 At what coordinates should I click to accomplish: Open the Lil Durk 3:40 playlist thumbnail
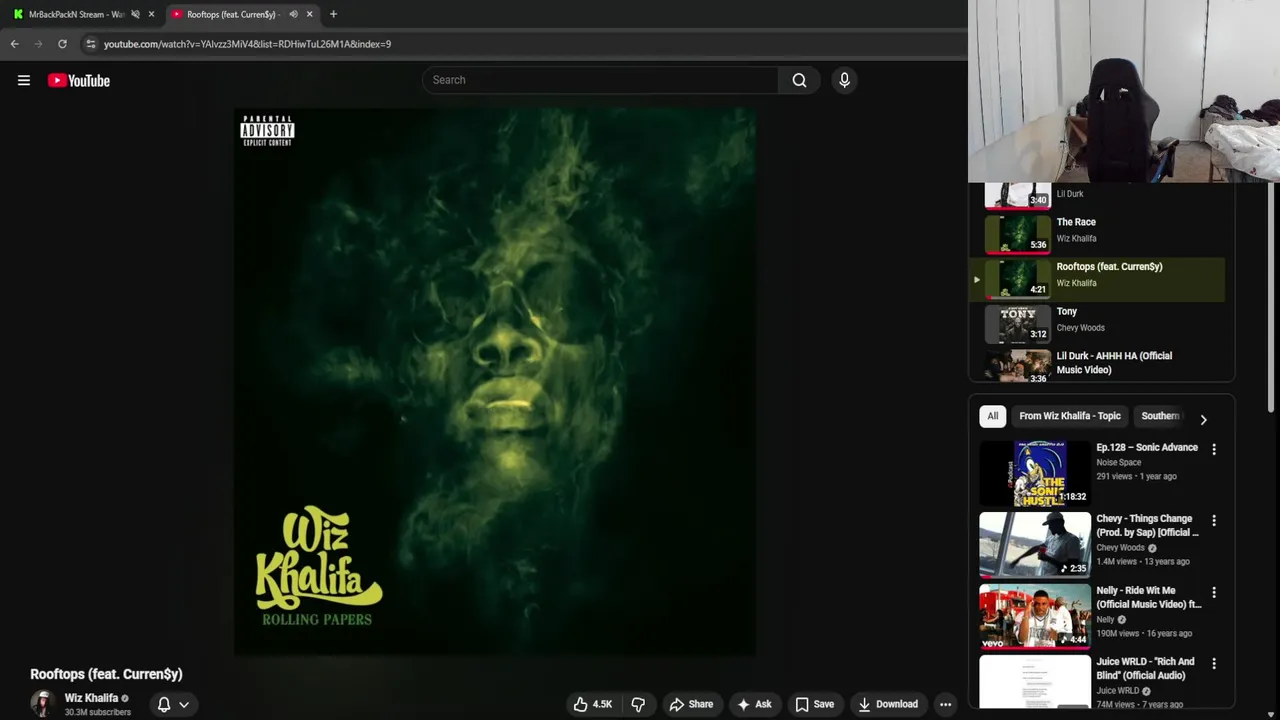(1018, 195)
